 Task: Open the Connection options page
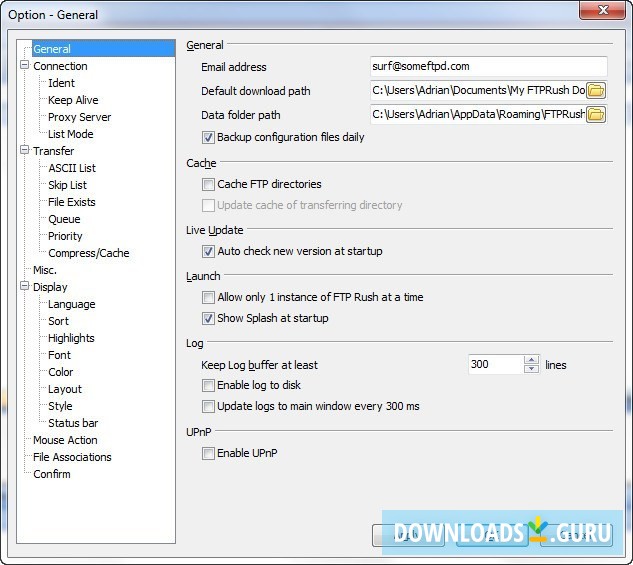coord(60,66)
